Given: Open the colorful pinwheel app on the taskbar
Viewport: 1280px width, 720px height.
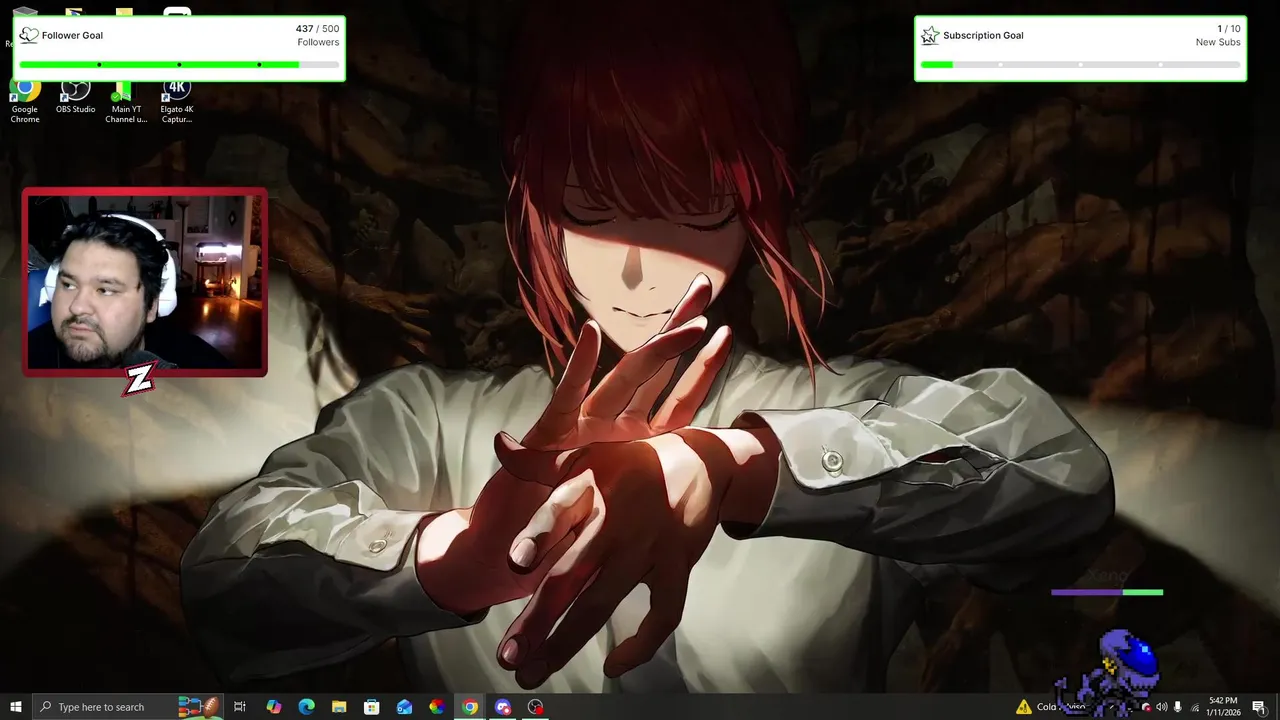Looking at the screenshot, I should tap(437, 707).
